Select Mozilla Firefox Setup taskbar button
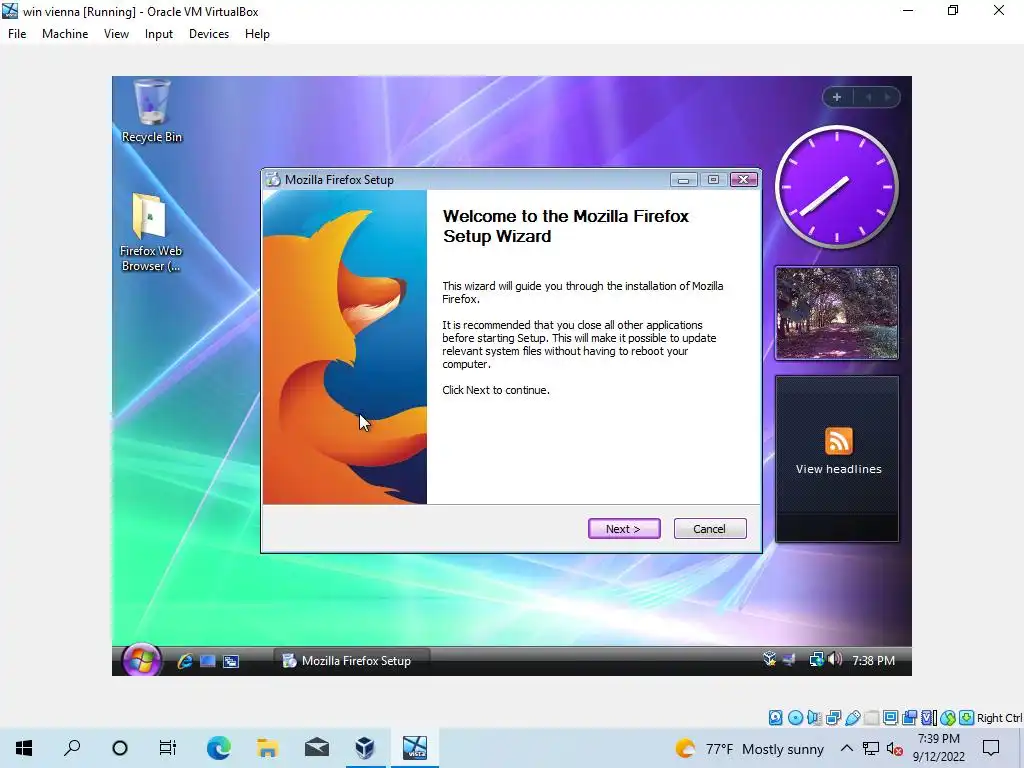 351,661
